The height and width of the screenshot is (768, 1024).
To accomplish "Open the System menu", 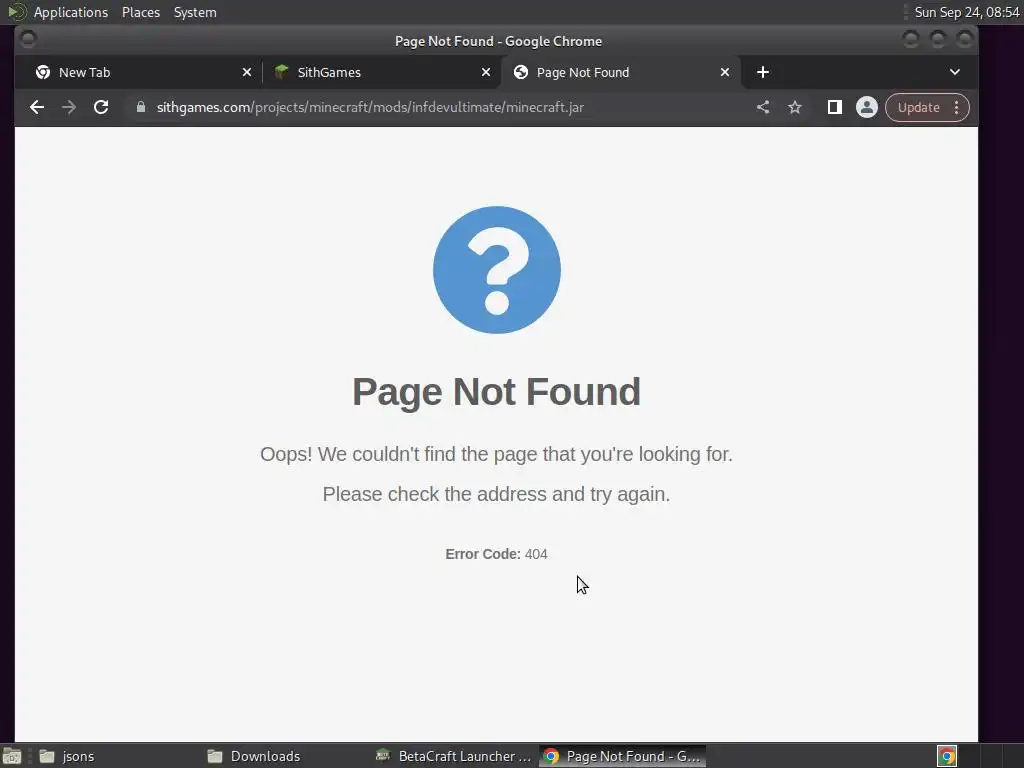I will pyautogui.click(x=195, y=12).
